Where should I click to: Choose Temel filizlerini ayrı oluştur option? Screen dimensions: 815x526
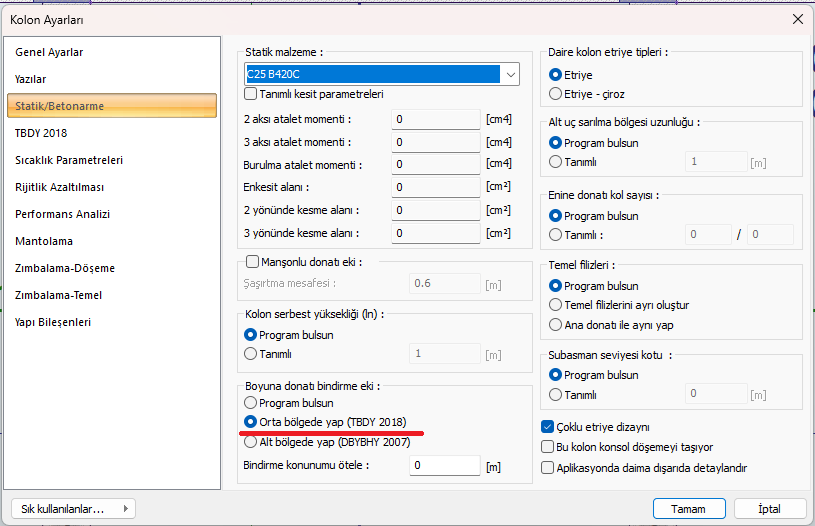pyautogui.click(x=556, y=305)
